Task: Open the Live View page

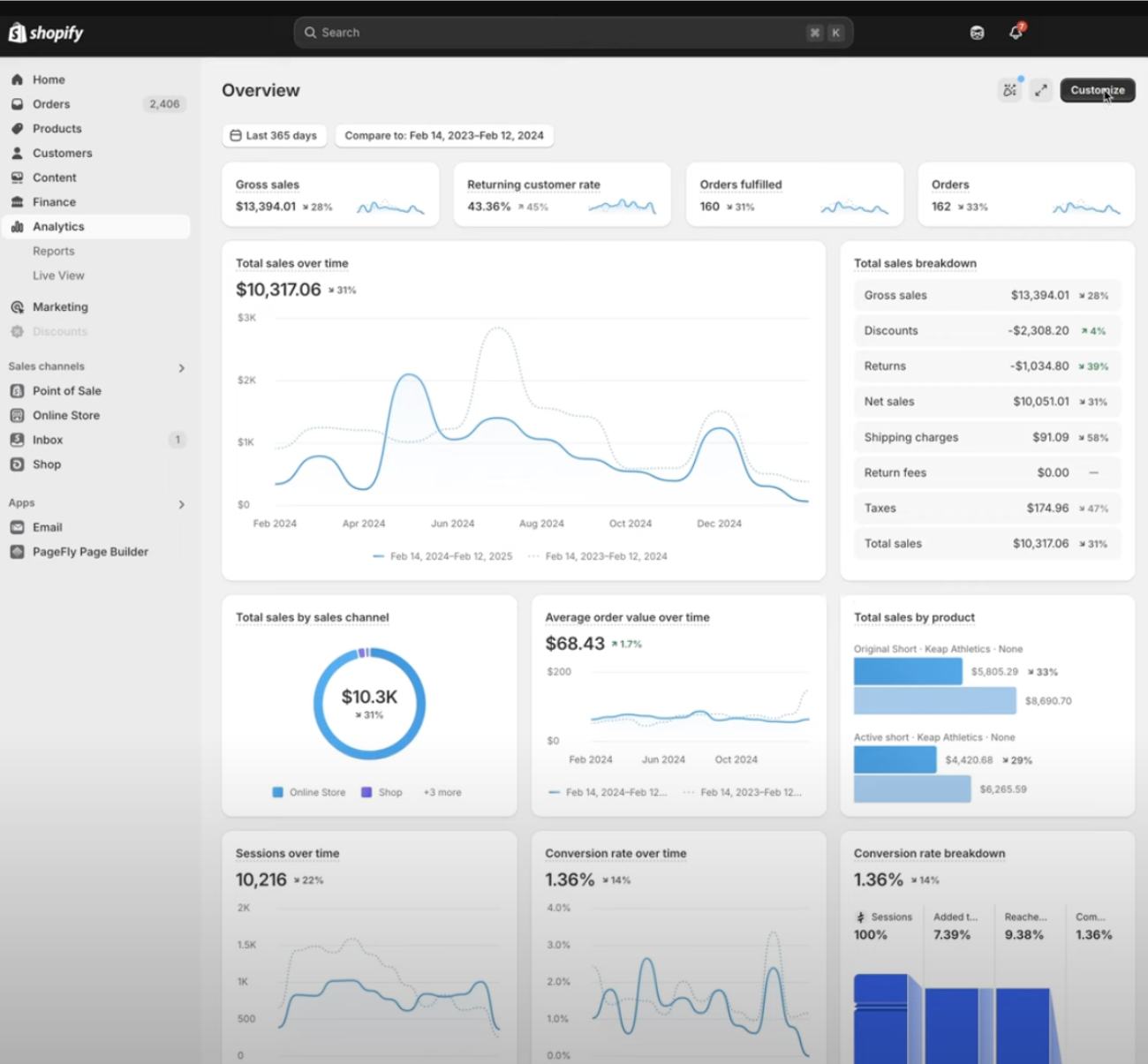Action: tap(58, 275)
